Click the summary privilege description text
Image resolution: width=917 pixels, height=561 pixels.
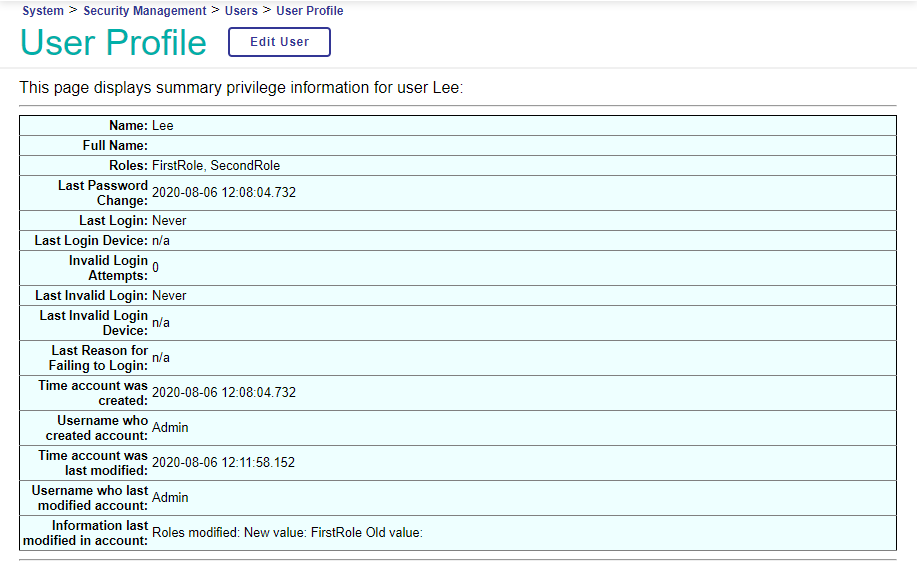pos(241,88)
